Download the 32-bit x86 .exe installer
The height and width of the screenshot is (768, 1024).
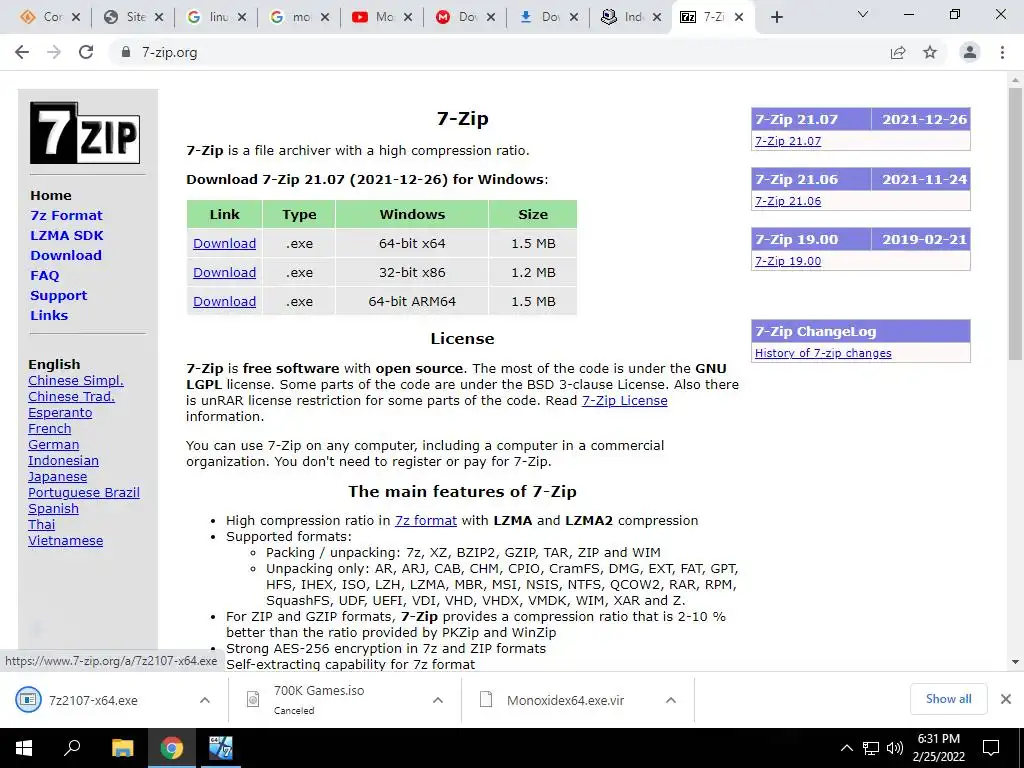click(224, 272)
